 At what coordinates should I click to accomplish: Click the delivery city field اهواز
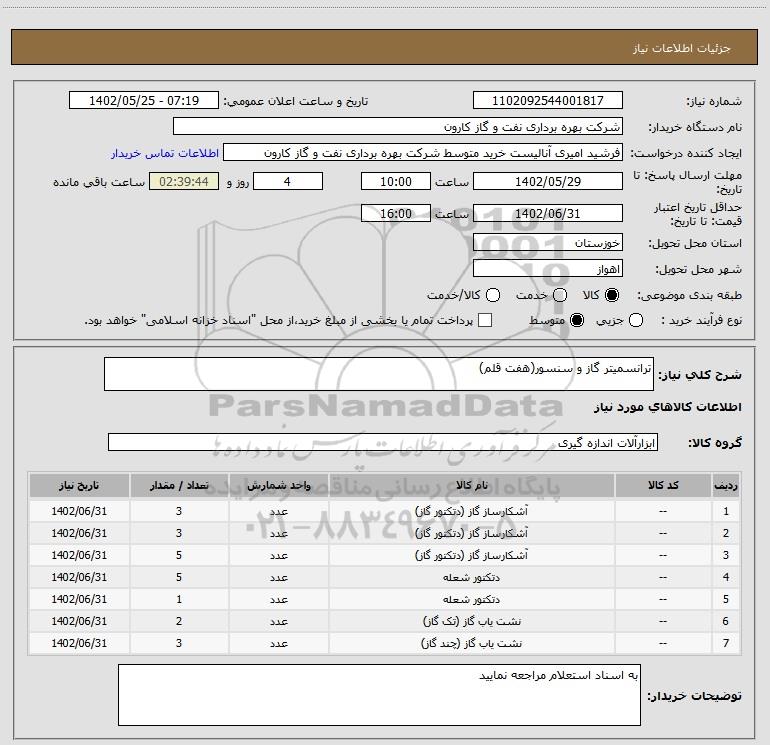tap(548, 268)
